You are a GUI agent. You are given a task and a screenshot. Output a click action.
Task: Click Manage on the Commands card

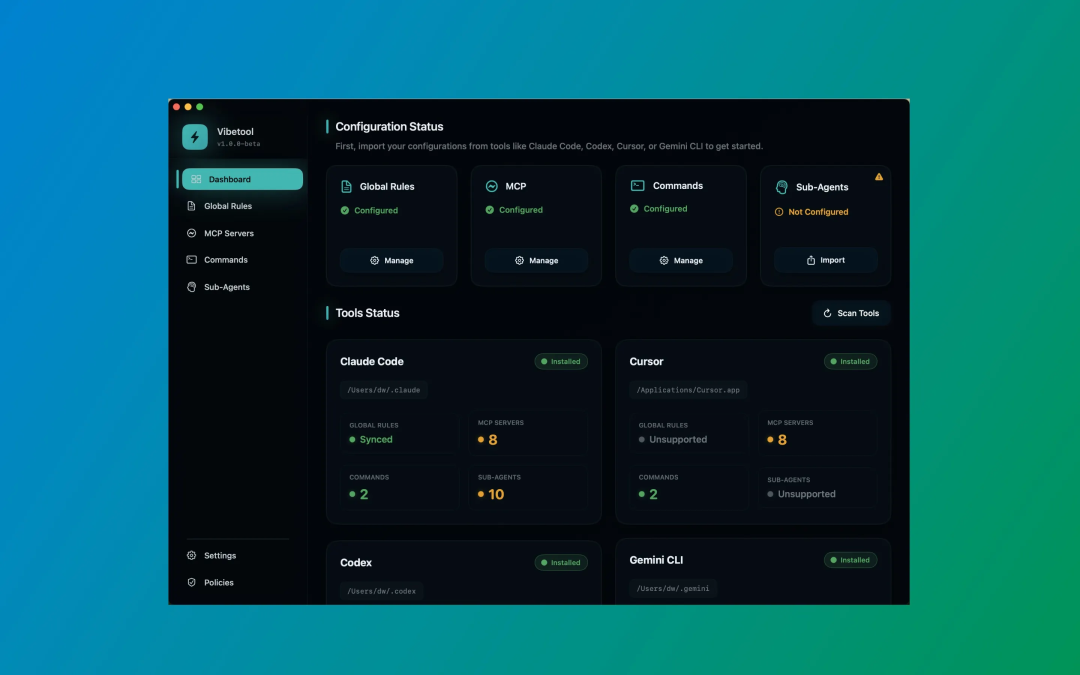(x=681, y=261)
